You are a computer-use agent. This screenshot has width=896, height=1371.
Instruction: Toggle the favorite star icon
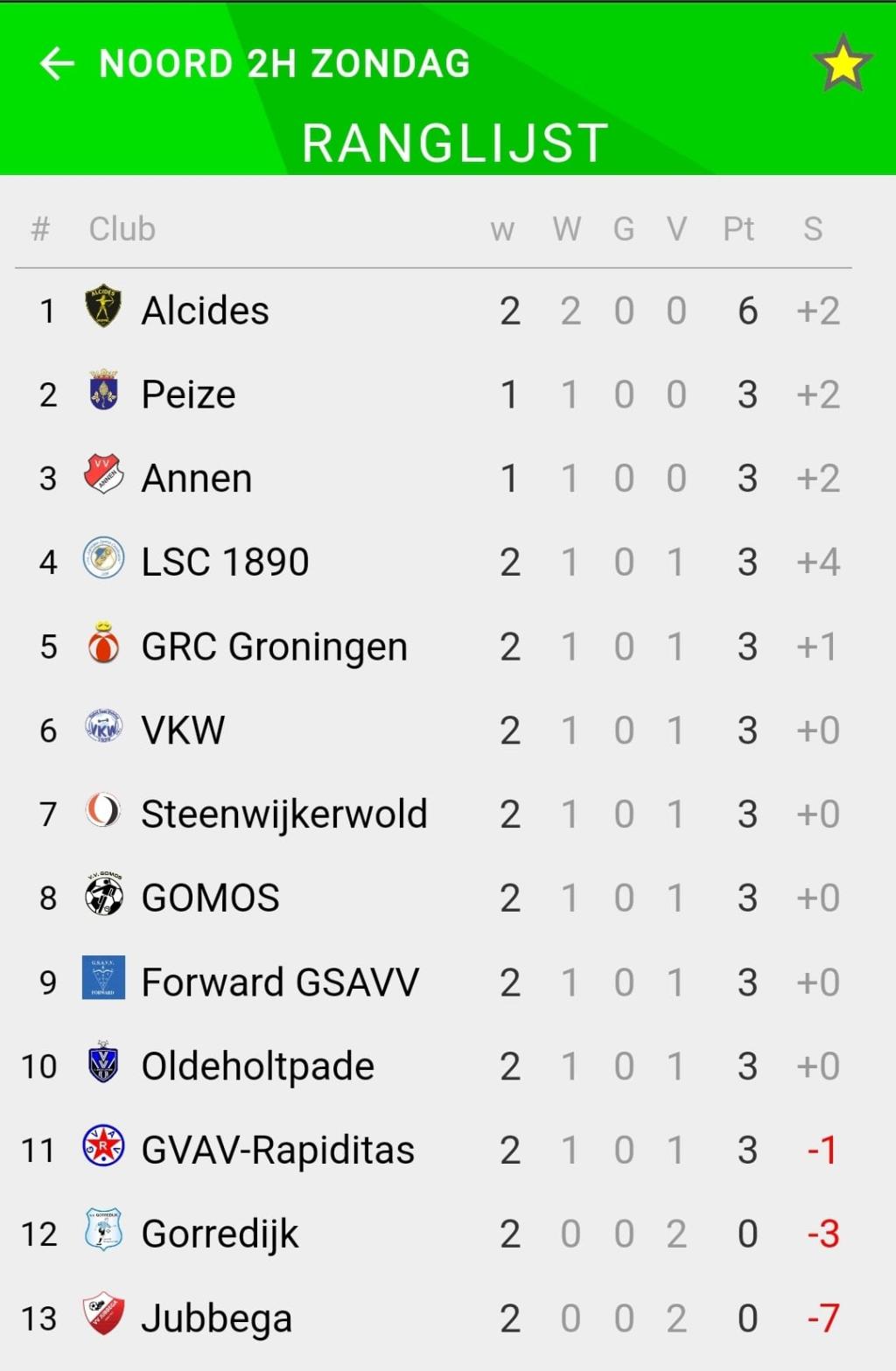tap(843, 63)
